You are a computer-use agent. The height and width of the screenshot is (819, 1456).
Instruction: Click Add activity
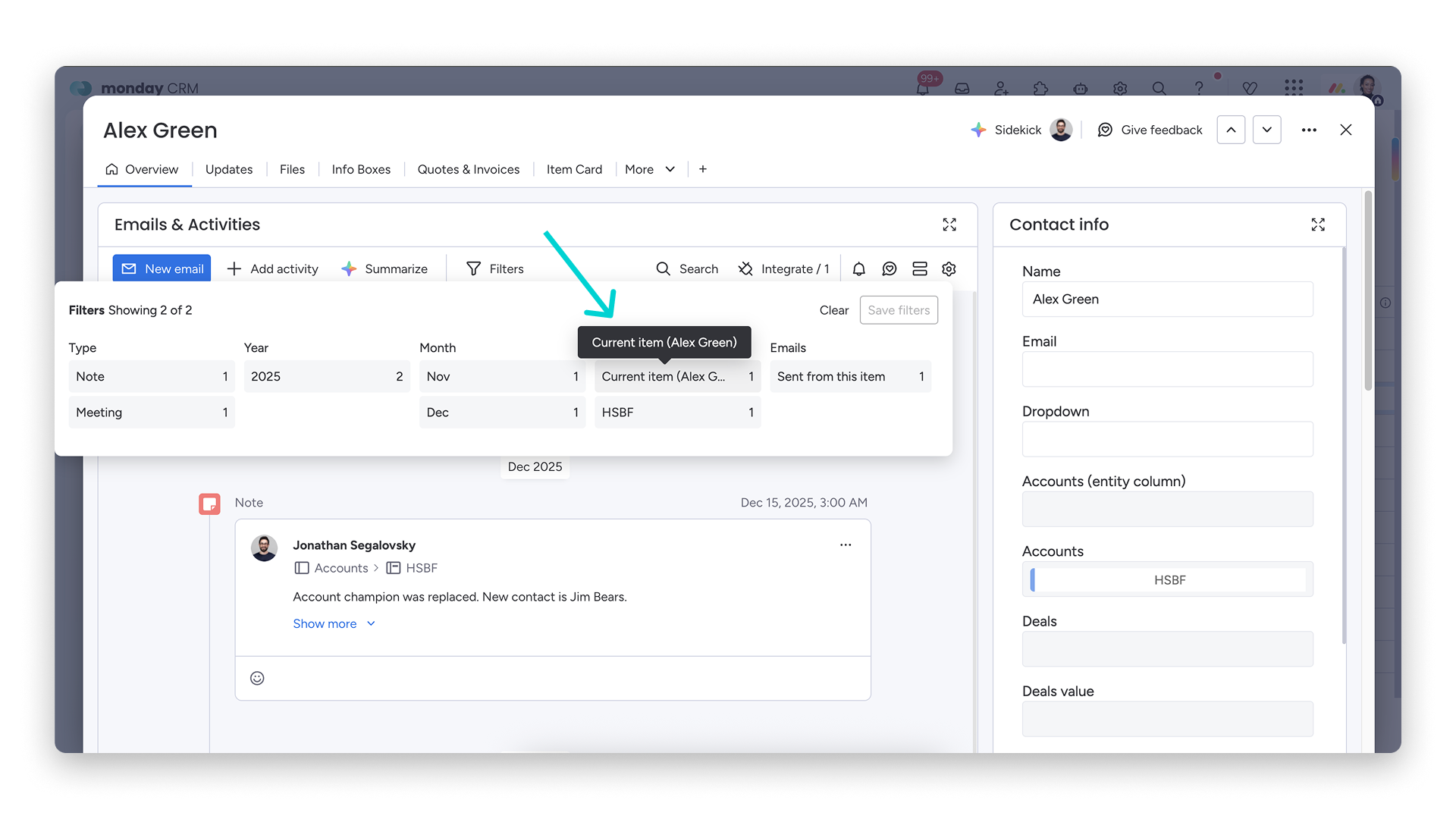[x=272, y=268]
